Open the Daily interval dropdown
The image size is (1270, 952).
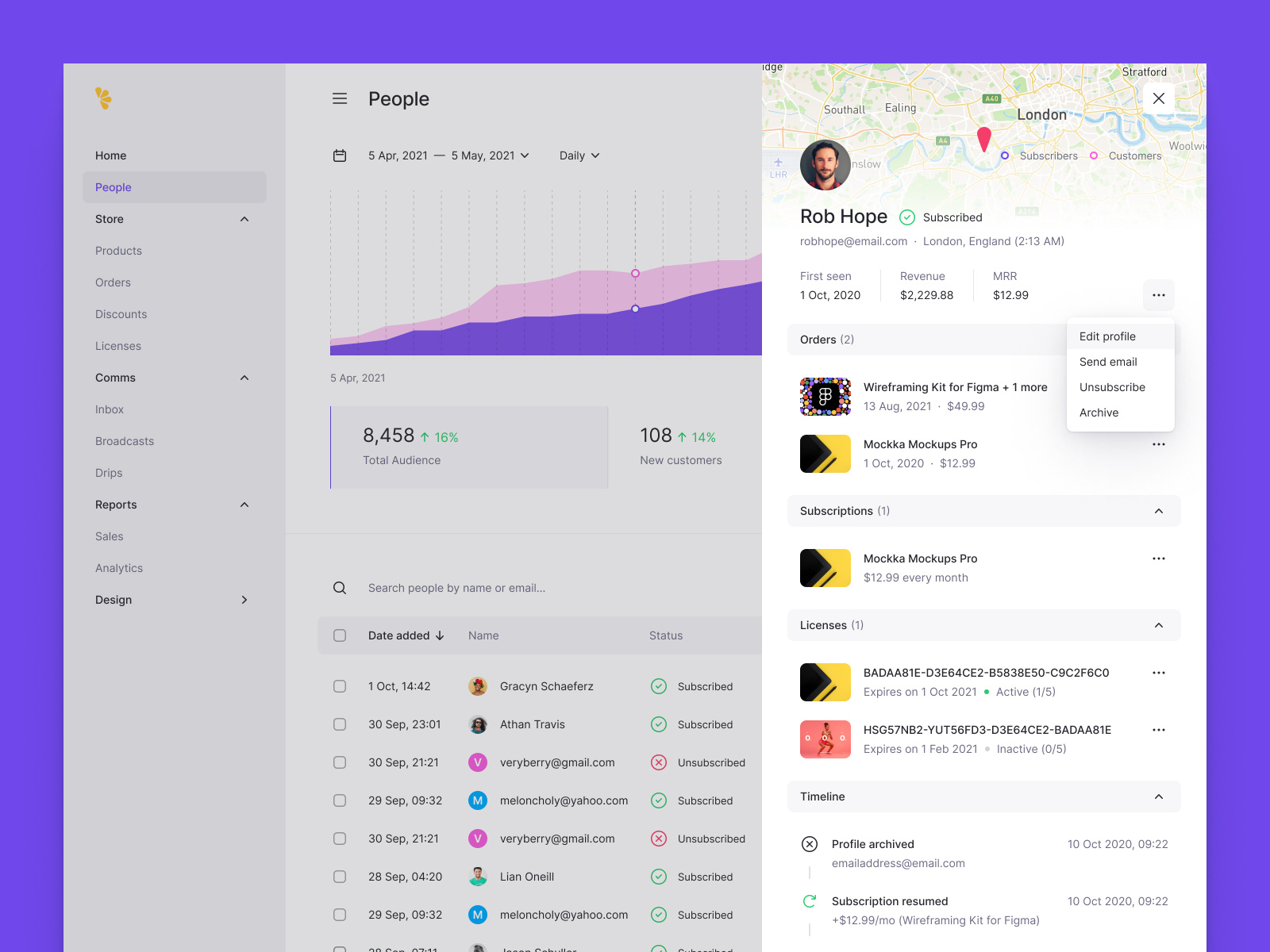(x=579, y=155)
